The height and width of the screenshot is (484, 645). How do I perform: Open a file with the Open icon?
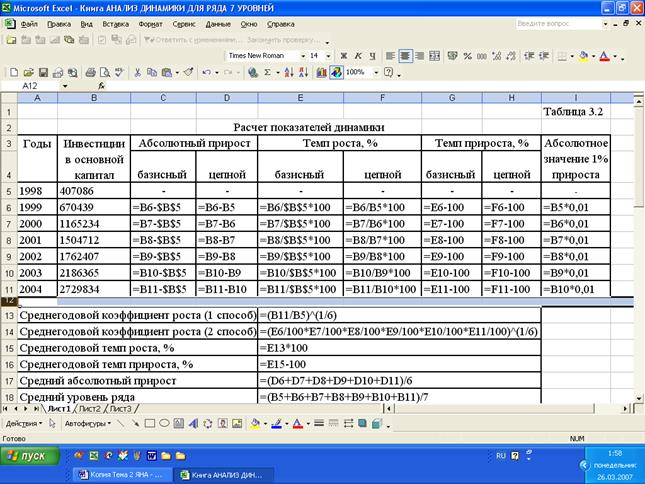(28, 73)
